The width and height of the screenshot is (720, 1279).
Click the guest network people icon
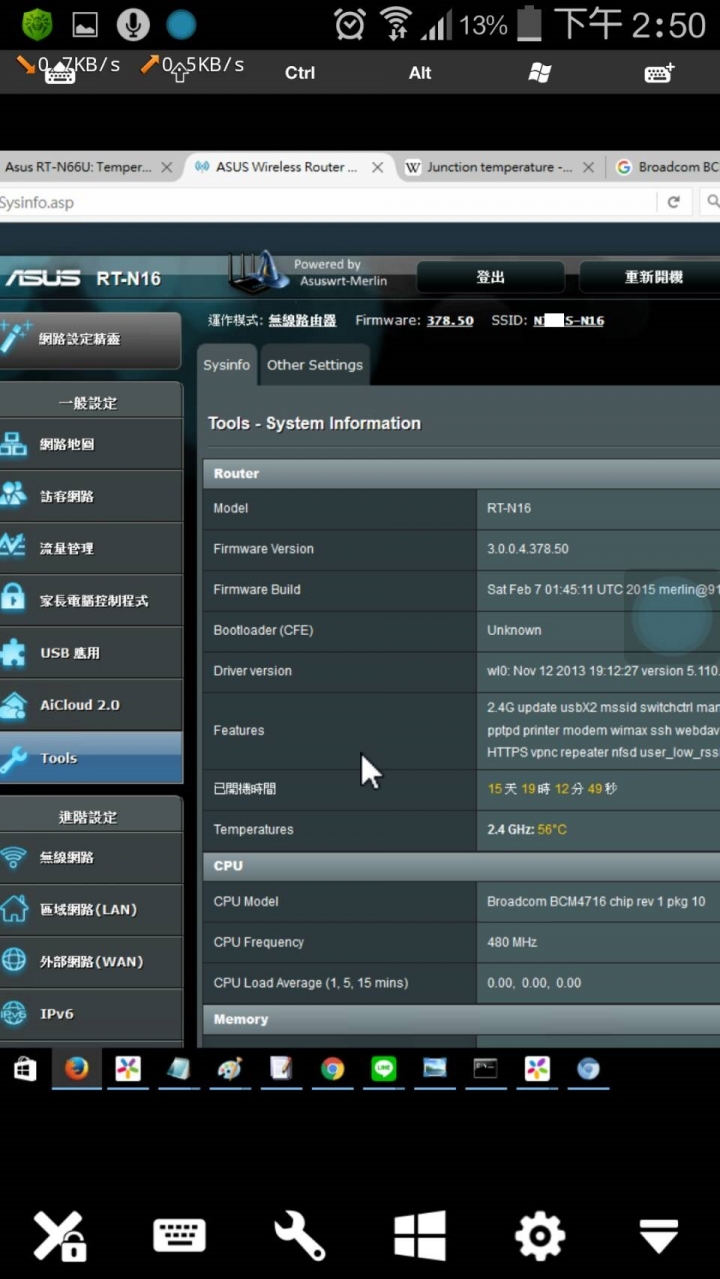coord(13,494)
